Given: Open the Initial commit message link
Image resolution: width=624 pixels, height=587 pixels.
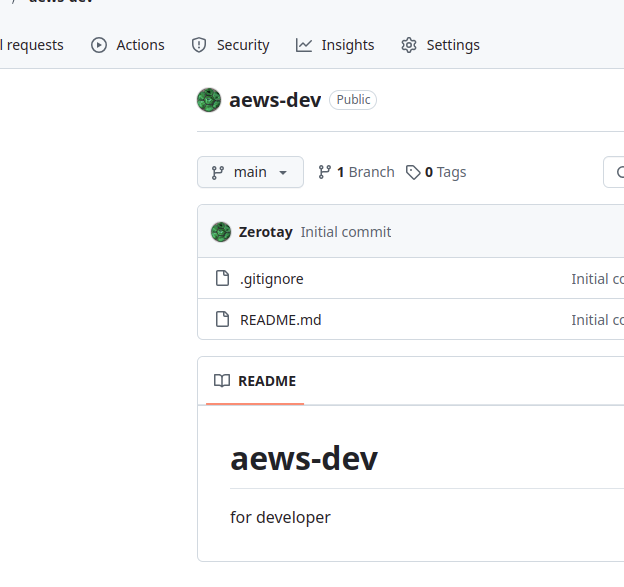Looking at the screenshot, I should tap(346, 232).
